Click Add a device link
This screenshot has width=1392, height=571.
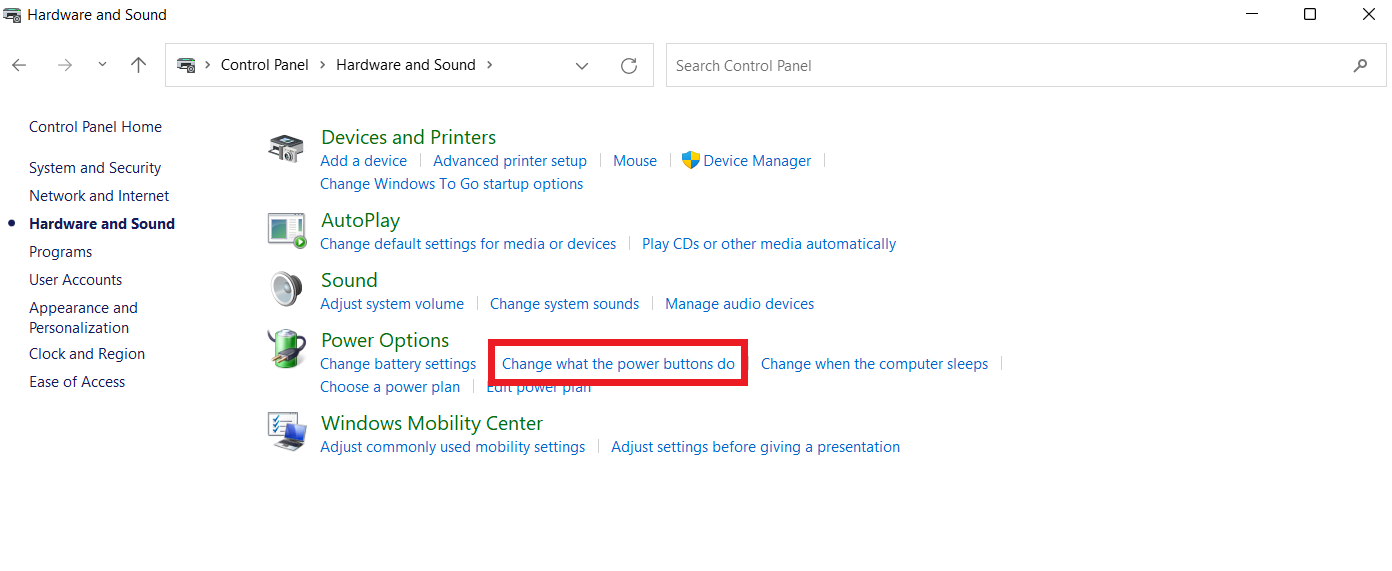[363, 161]
